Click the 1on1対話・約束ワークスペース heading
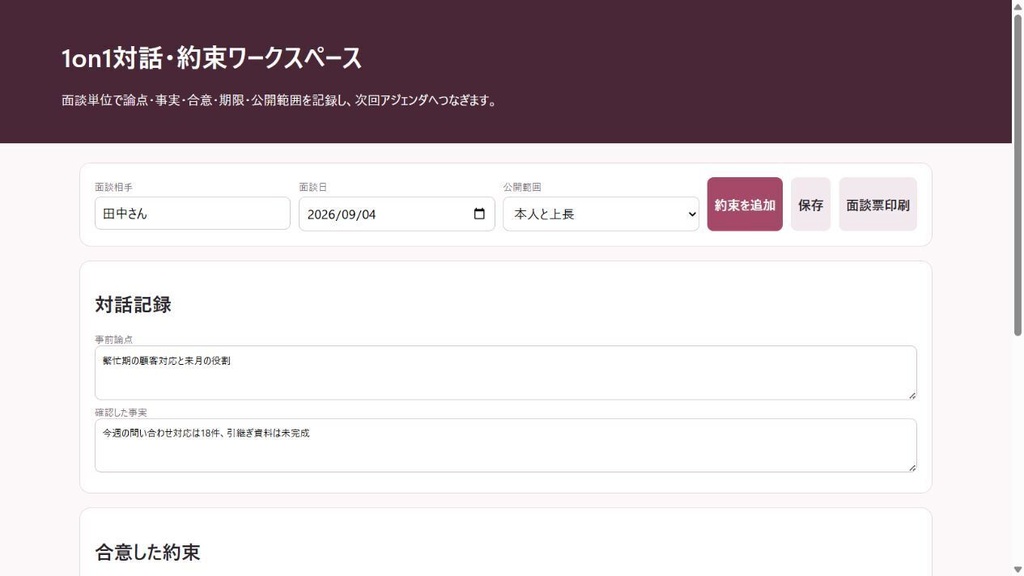Screen dimensions: 1024x576 click(211, 58)
